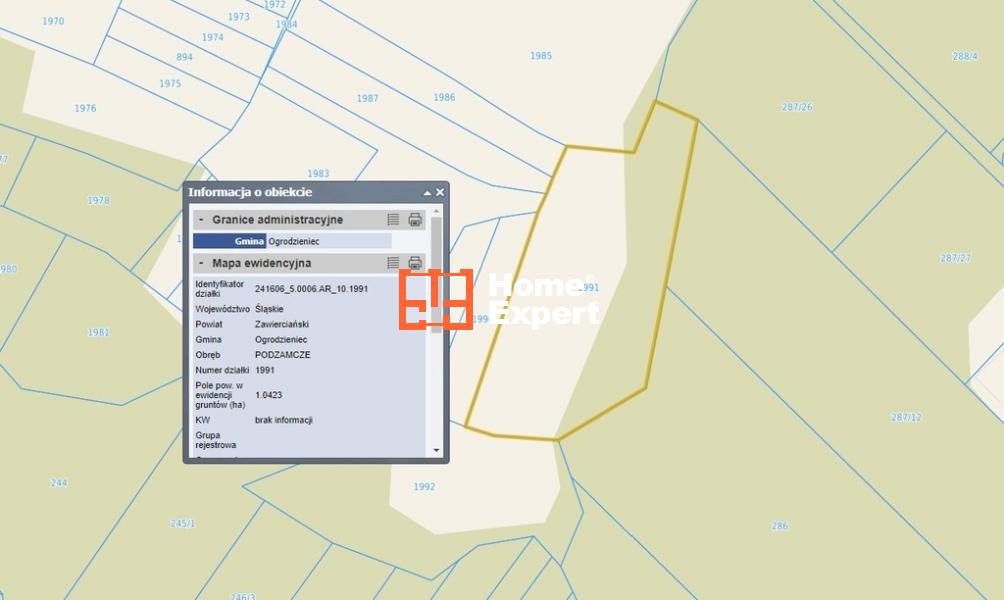Screen dimensions: 1004x600
Task: Click the Home Expert logo icon
Action: 435,299
